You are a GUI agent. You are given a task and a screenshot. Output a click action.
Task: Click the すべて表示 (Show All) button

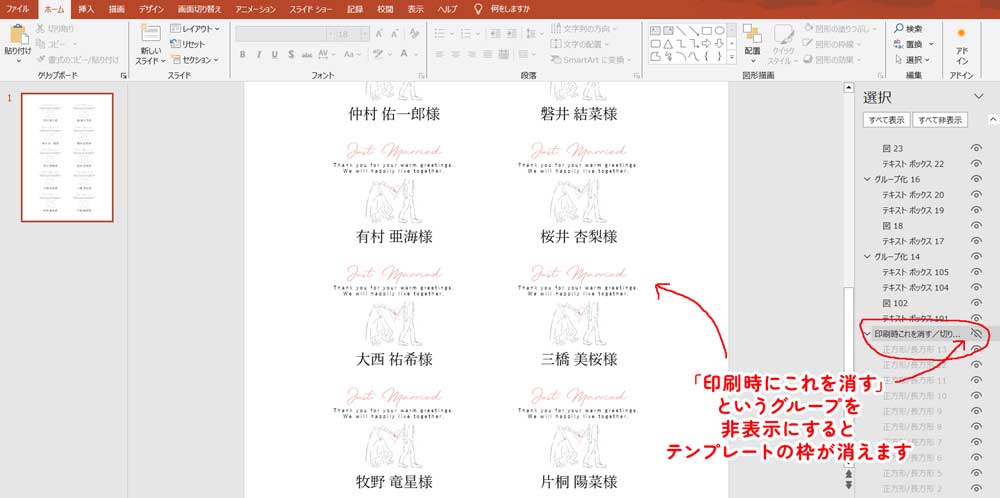click(886, 120)
